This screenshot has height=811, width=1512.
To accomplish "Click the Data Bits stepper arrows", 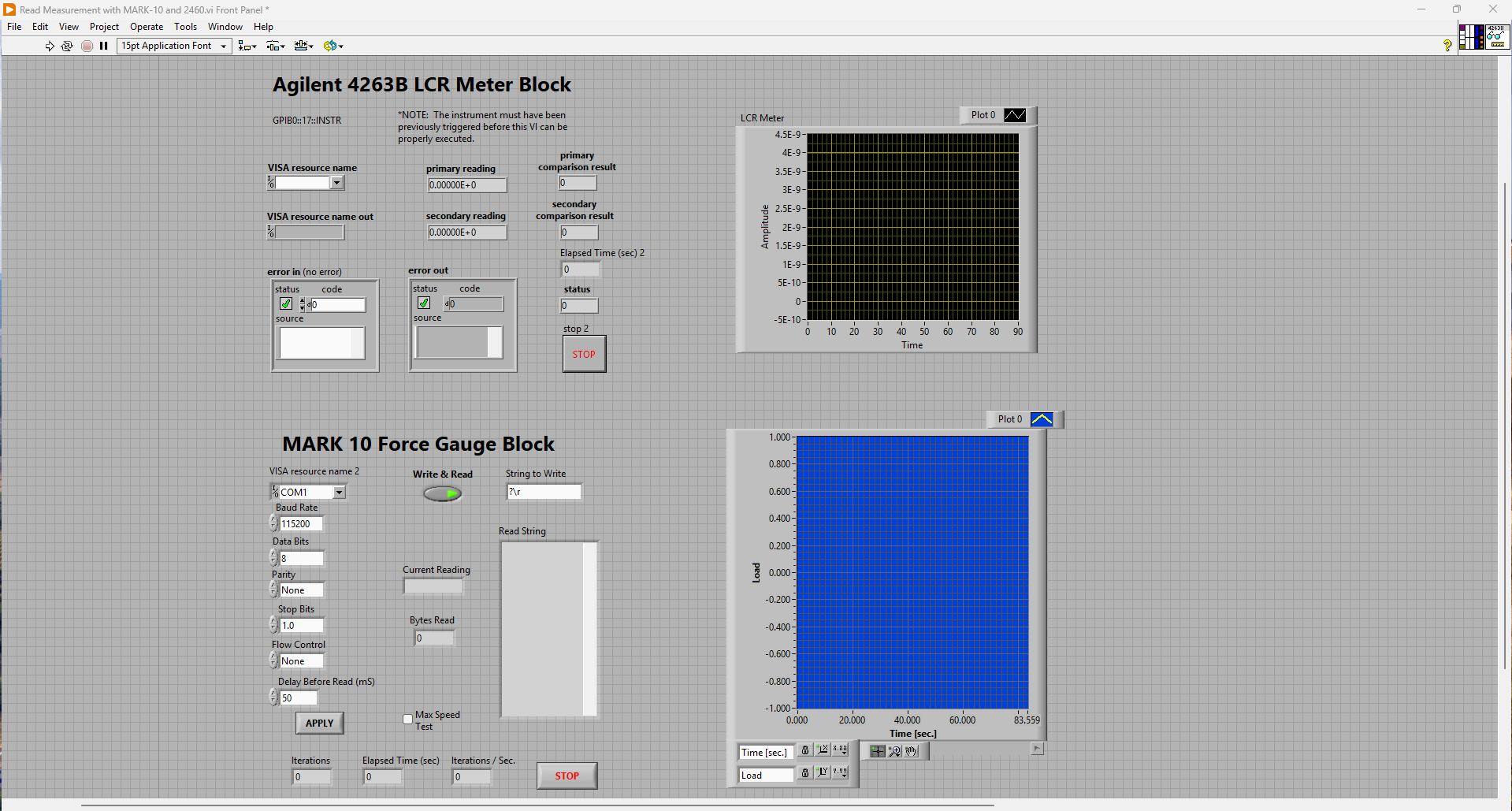I will [x=273, y=558].
